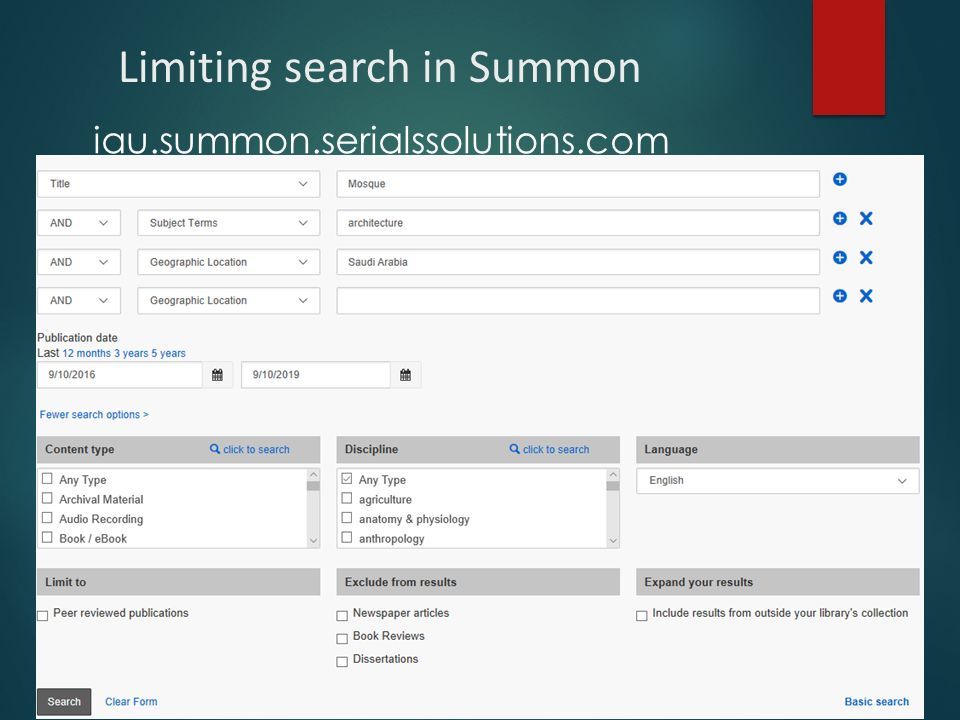This screenshot has height=720, width=960.
Task: Open calendar for end date 9/10/2019
Action: pyautogui.click(x=405, y=375)
